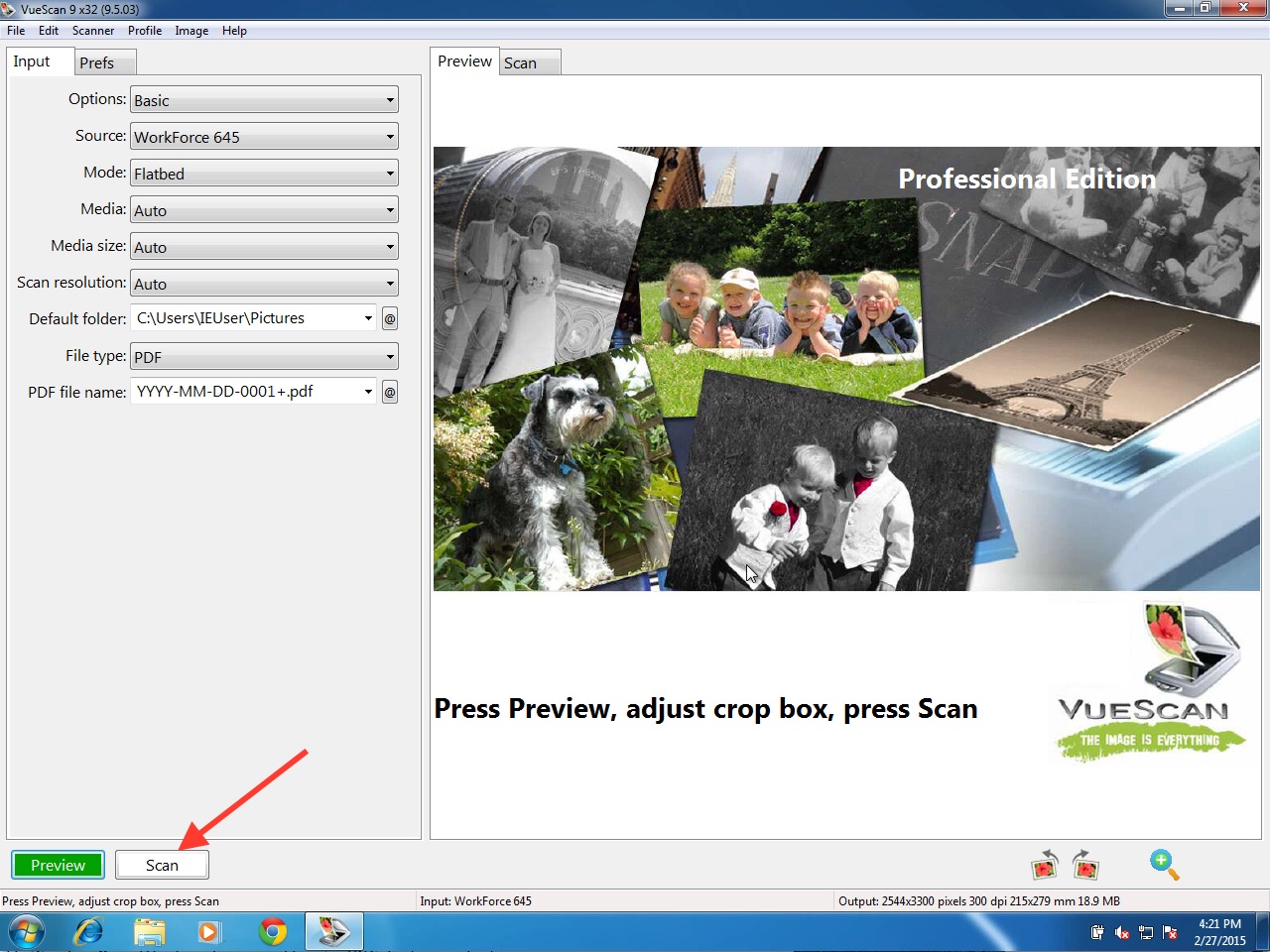Expand the File type dropdown showing PDF
This screenshot has width=1270, height=952.
[x=264, y=357]
